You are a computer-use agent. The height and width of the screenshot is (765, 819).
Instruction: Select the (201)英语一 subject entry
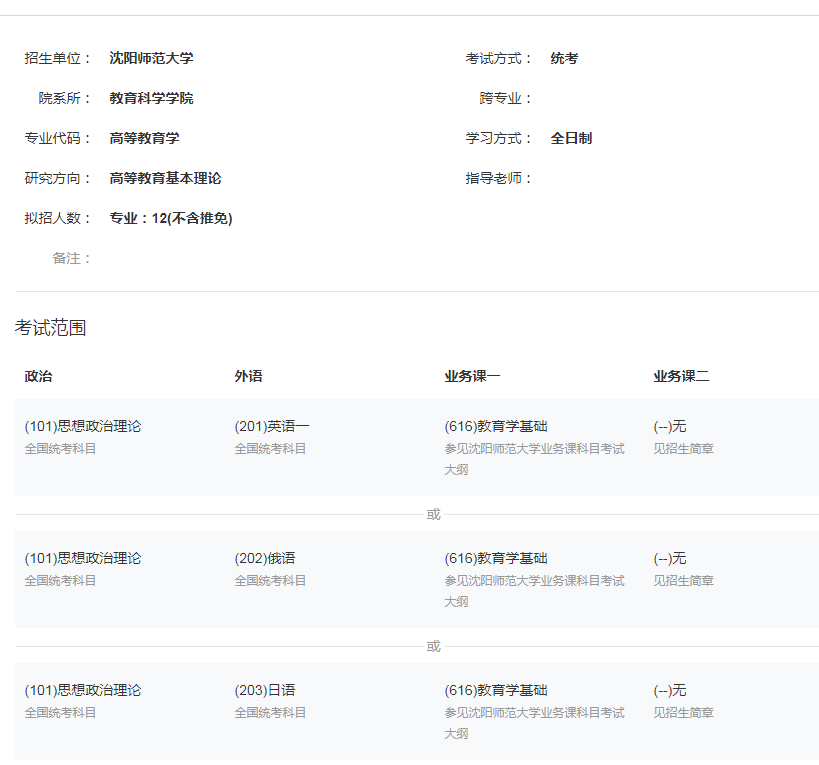[x=272, y=426]
